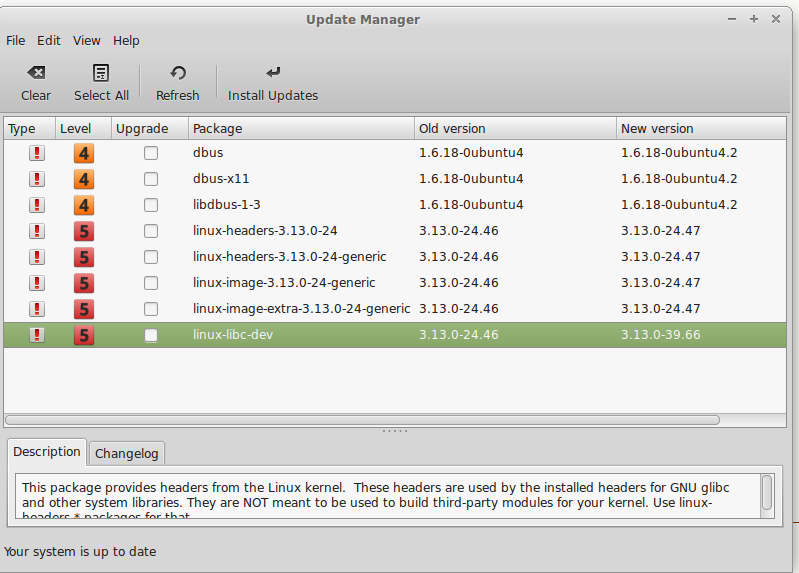
Task: Click the Clear toolbar icon
Action: pos(36,72)
